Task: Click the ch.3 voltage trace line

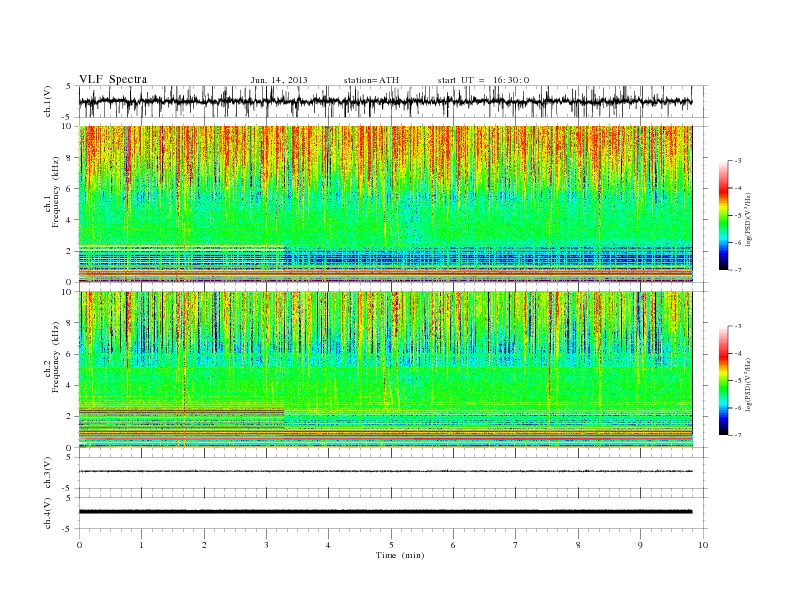Action: click(385, 471)
